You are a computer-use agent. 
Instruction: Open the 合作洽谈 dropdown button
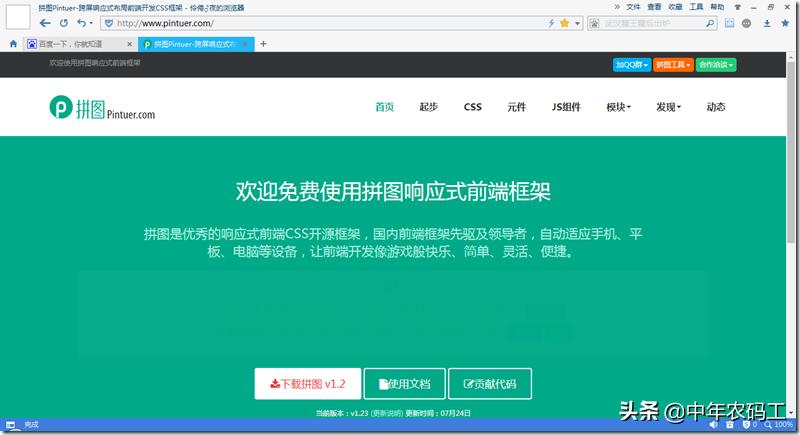[x=716, y=65]
